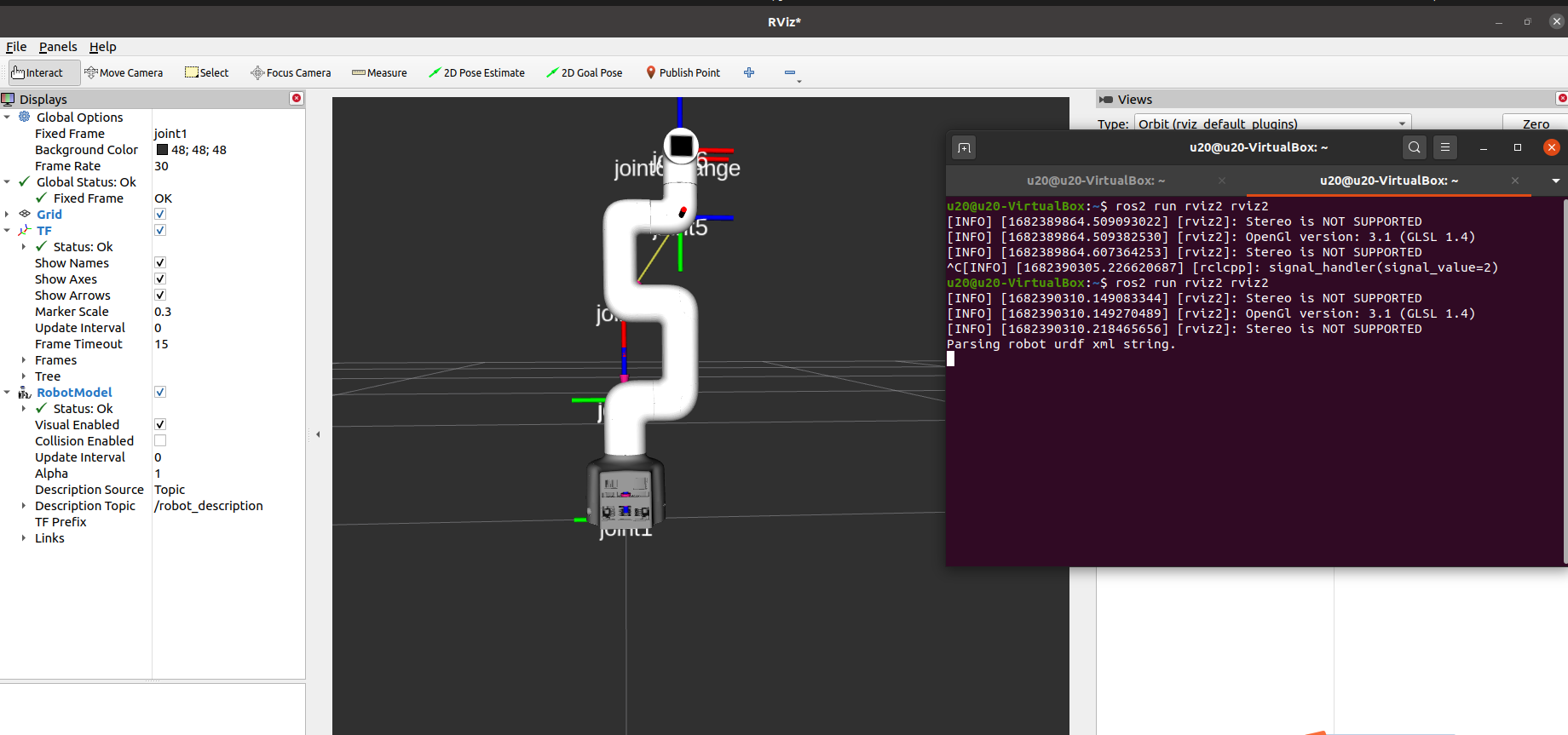The width and height of the screenshot is (1568, 735).
Task: Expand the Links tree item
Action: coord(23,538)
